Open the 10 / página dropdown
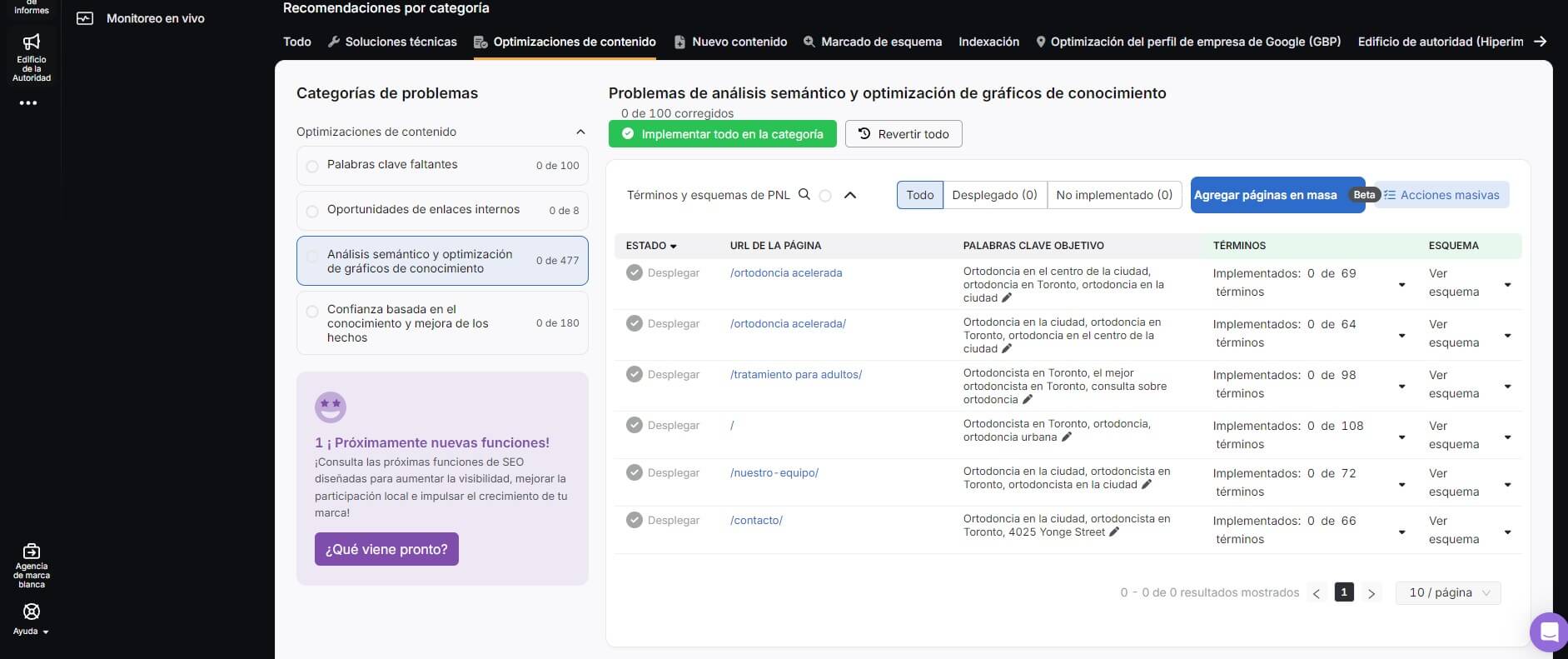 point(1448,592)
